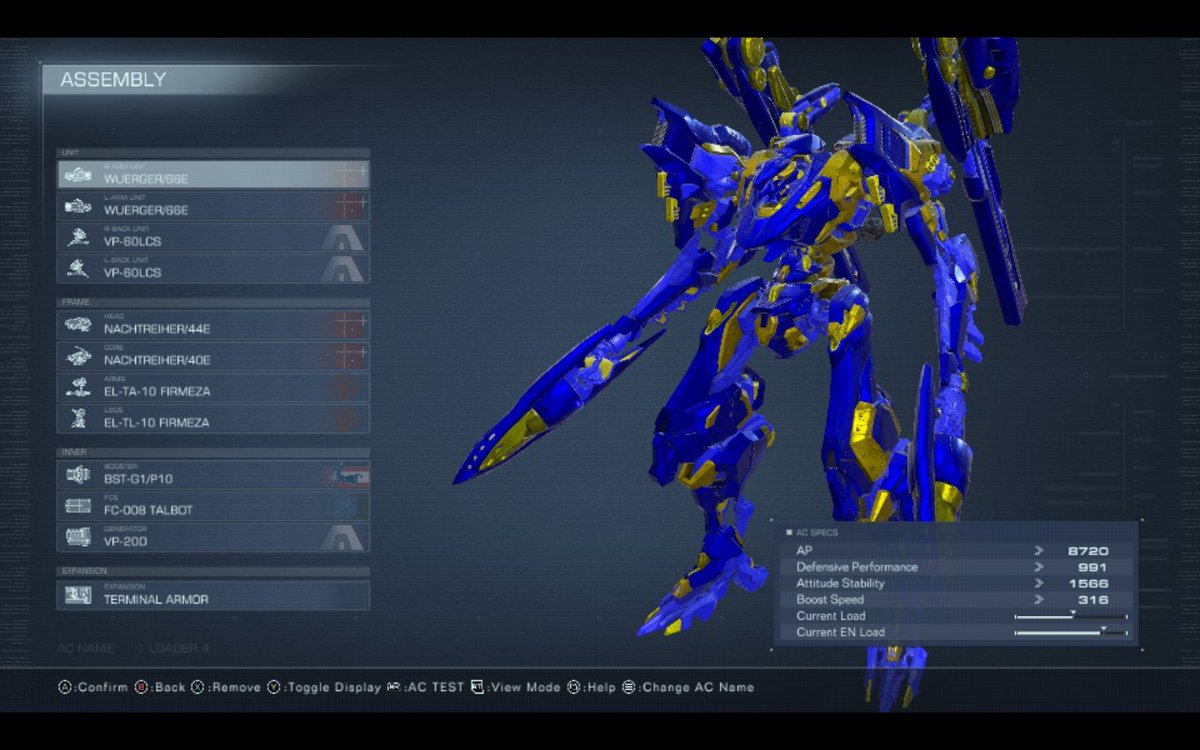This screenshot has width=1200, height=750.
Task: Click the Boost Speed value 316
Action: 1093,599
